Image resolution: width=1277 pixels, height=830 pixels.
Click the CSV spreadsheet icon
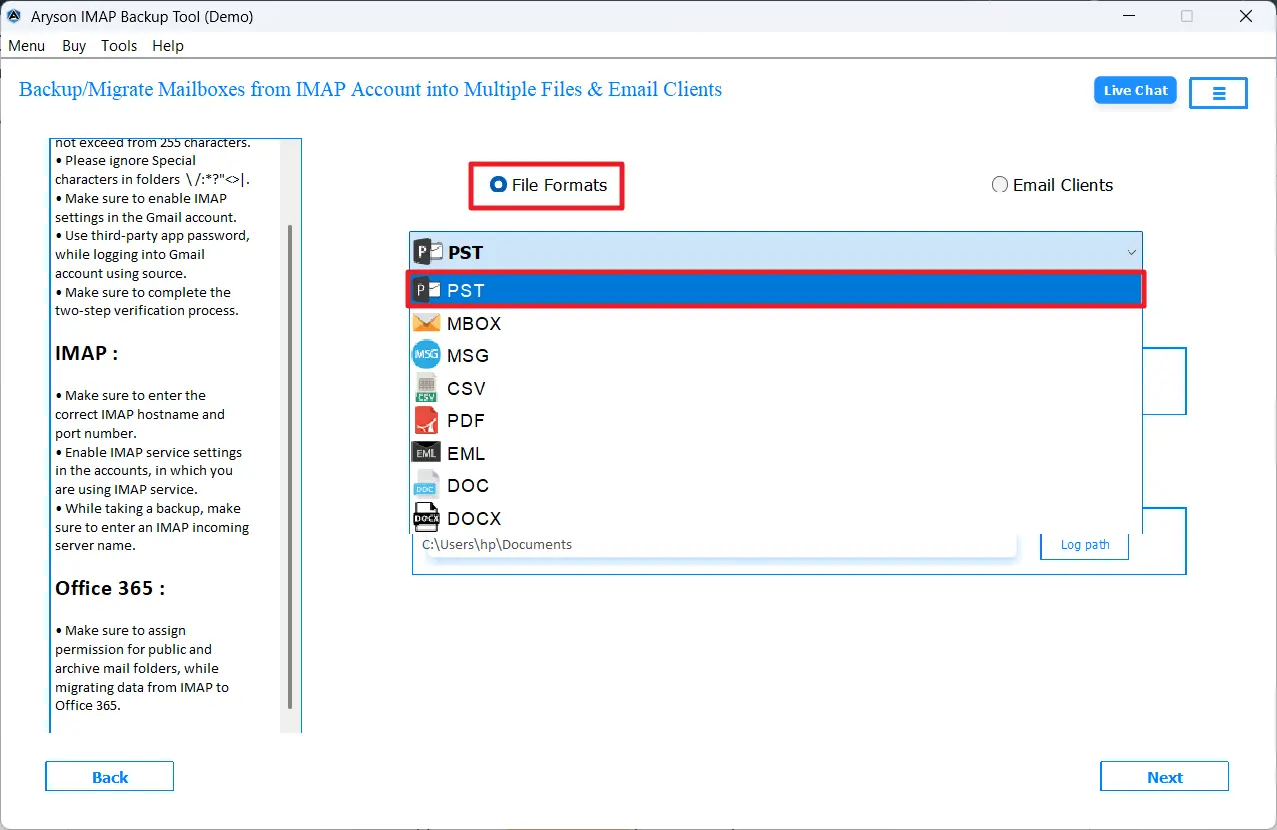[427, 388]
